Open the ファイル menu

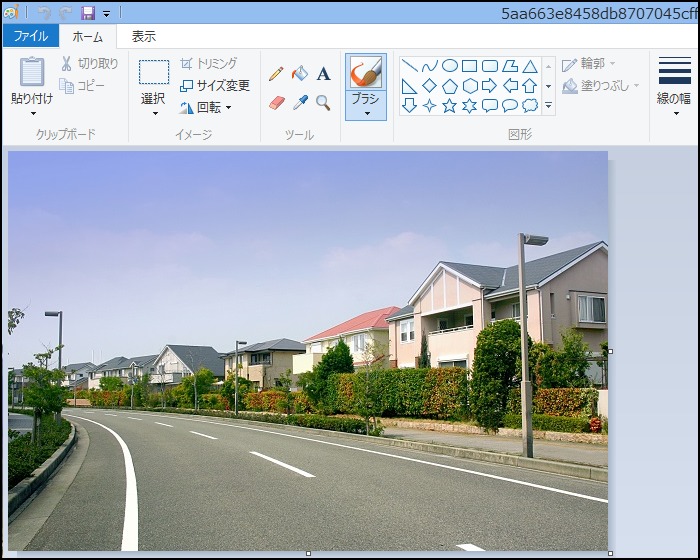tap(31, 36)
